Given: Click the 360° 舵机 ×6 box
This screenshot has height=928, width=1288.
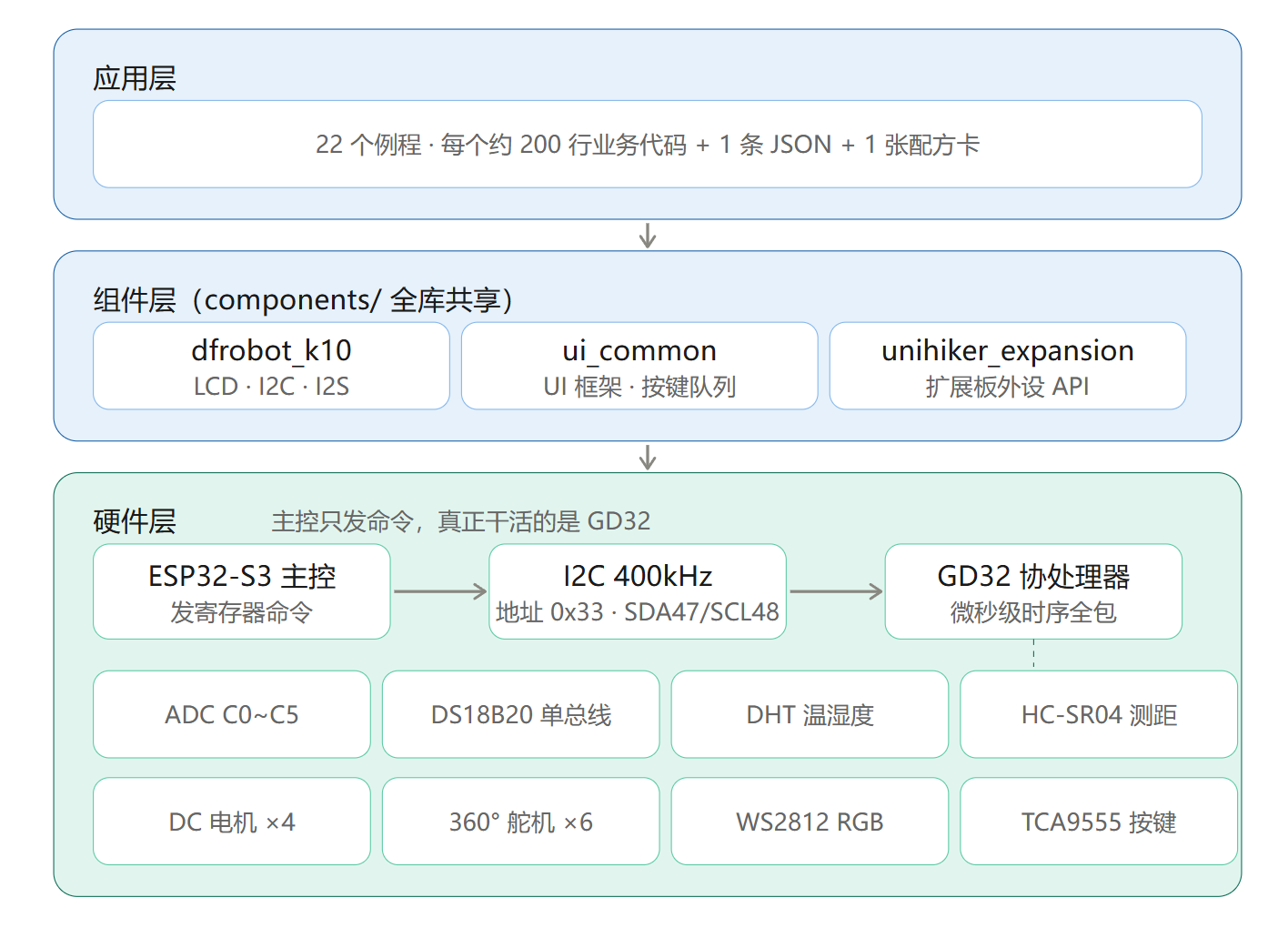Looking at the screenshot, I should [521, 821].
